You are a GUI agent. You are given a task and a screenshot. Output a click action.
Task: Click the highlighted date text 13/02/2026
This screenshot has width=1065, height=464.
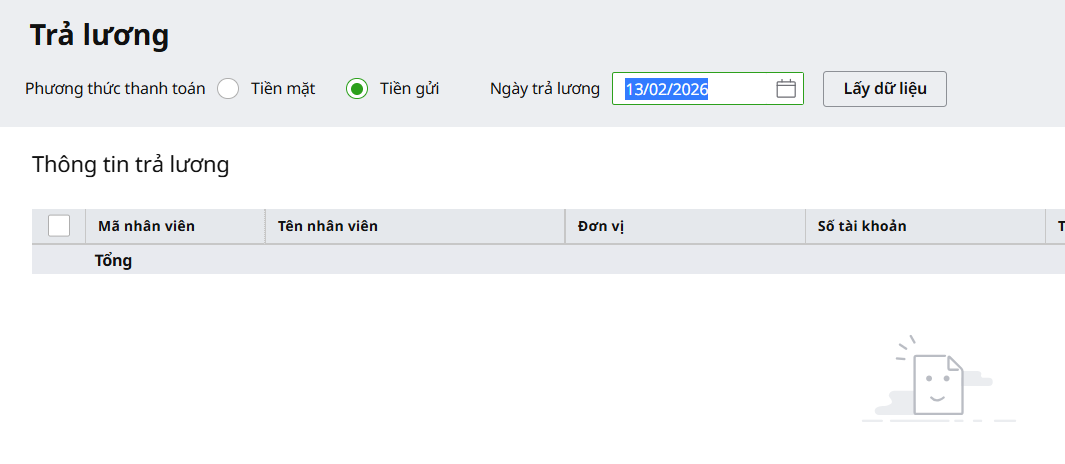667,89
